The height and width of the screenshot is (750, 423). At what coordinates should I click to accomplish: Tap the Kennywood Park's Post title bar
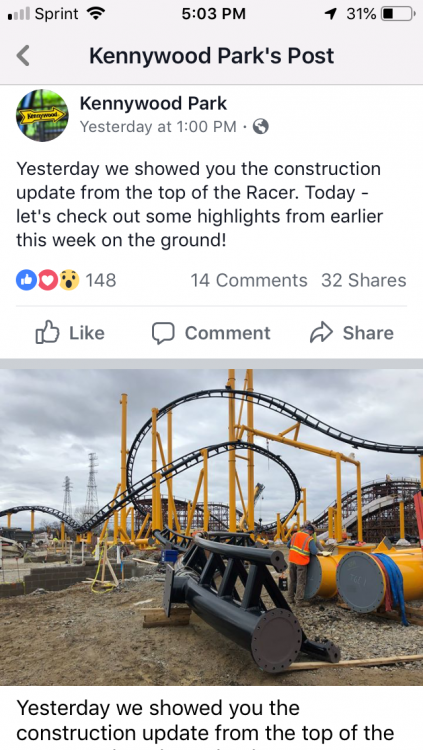212,56
